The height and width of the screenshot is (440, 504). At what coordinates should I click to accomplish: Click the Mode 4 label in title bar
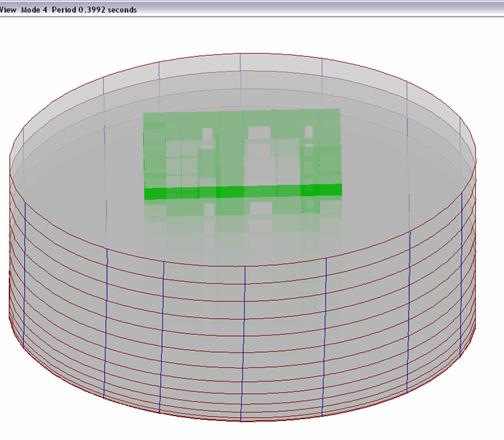[34, 10]
